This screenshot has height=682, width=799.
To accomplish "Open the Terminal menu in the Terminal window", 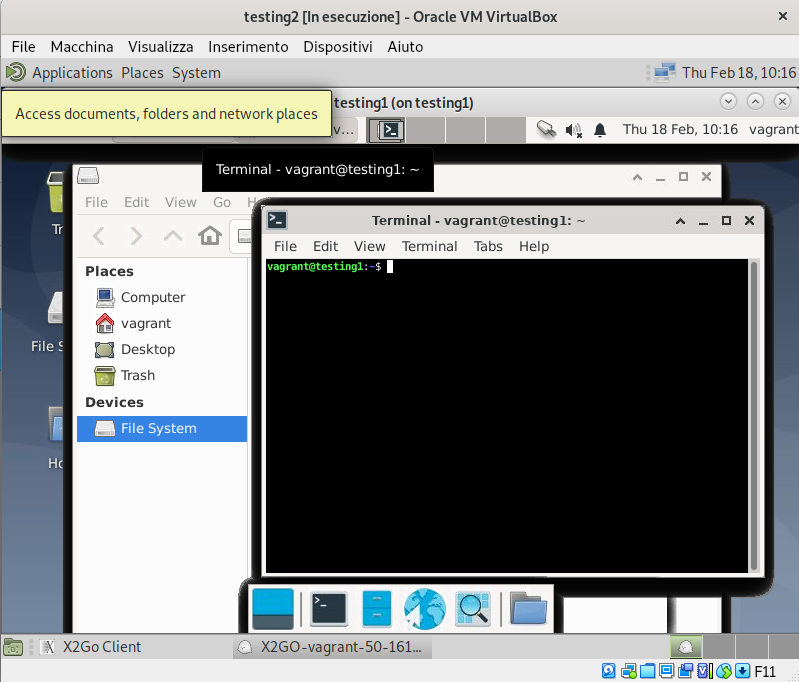I will [x=430, y=247].
